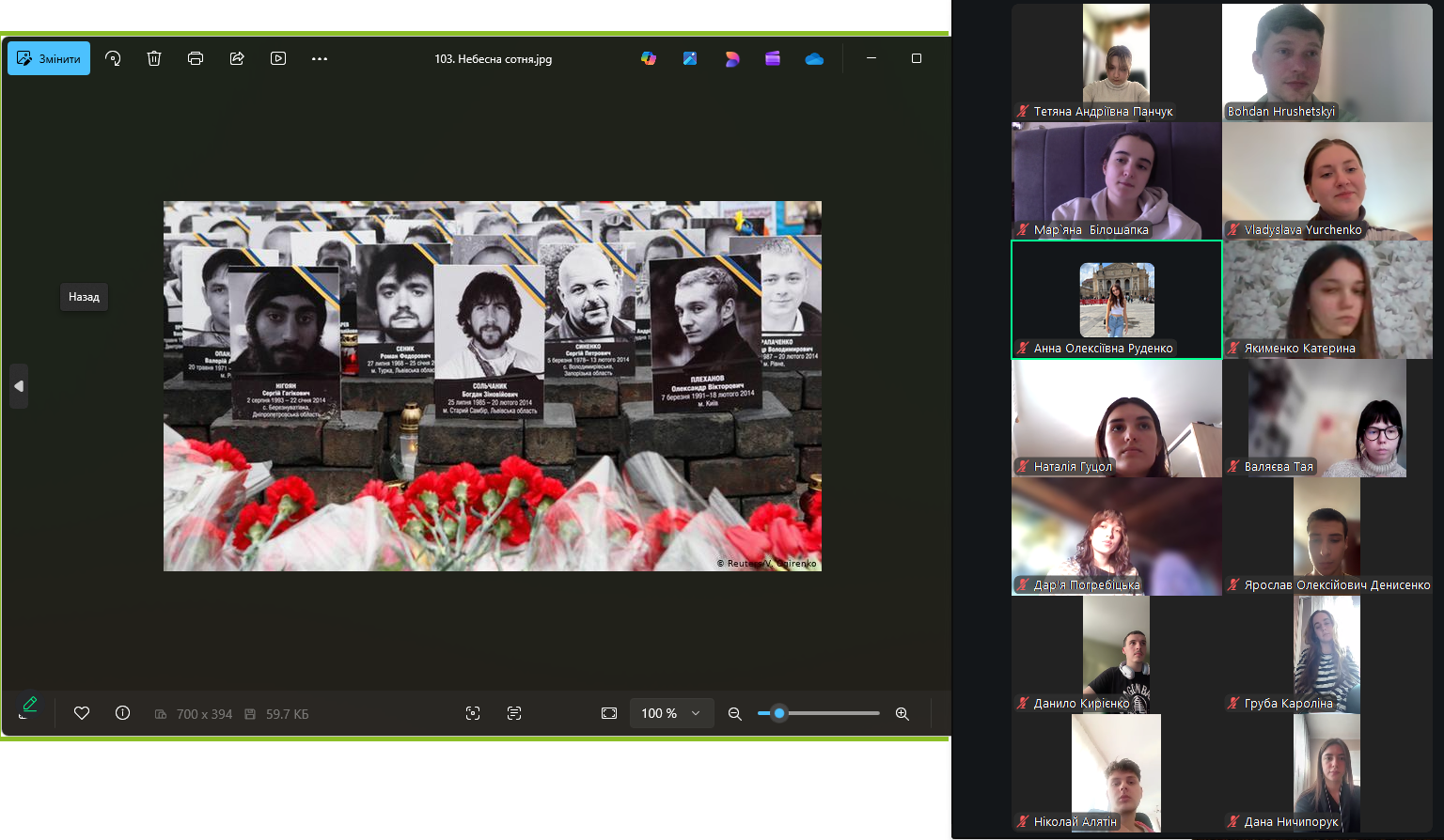Screen dimensions: 1444x840
Task: Print the photo via the printer icon
Action: point(196,58)
